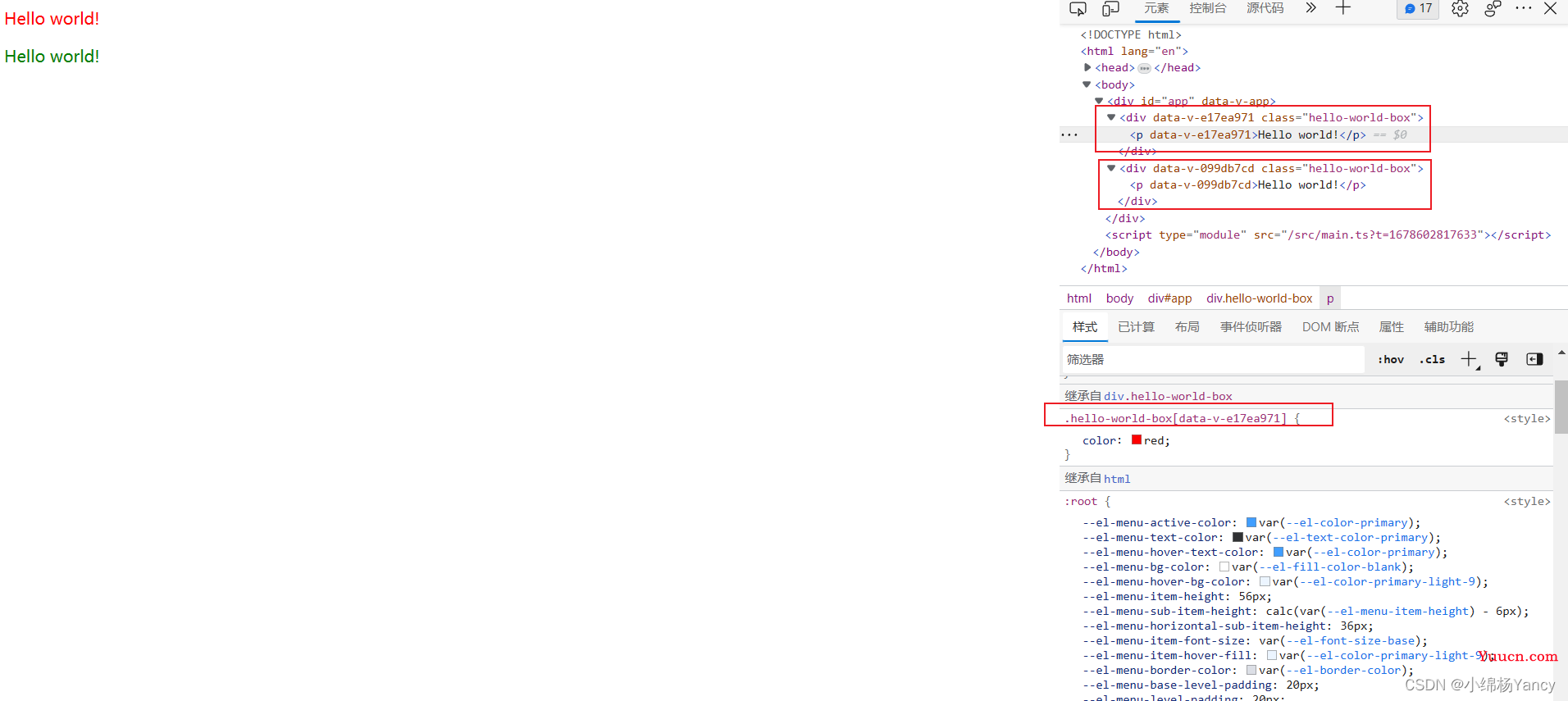Follow the 继承自 div.hello-world-box link
Viewport: 1568px width, 701px height.
coord(1168,396)
